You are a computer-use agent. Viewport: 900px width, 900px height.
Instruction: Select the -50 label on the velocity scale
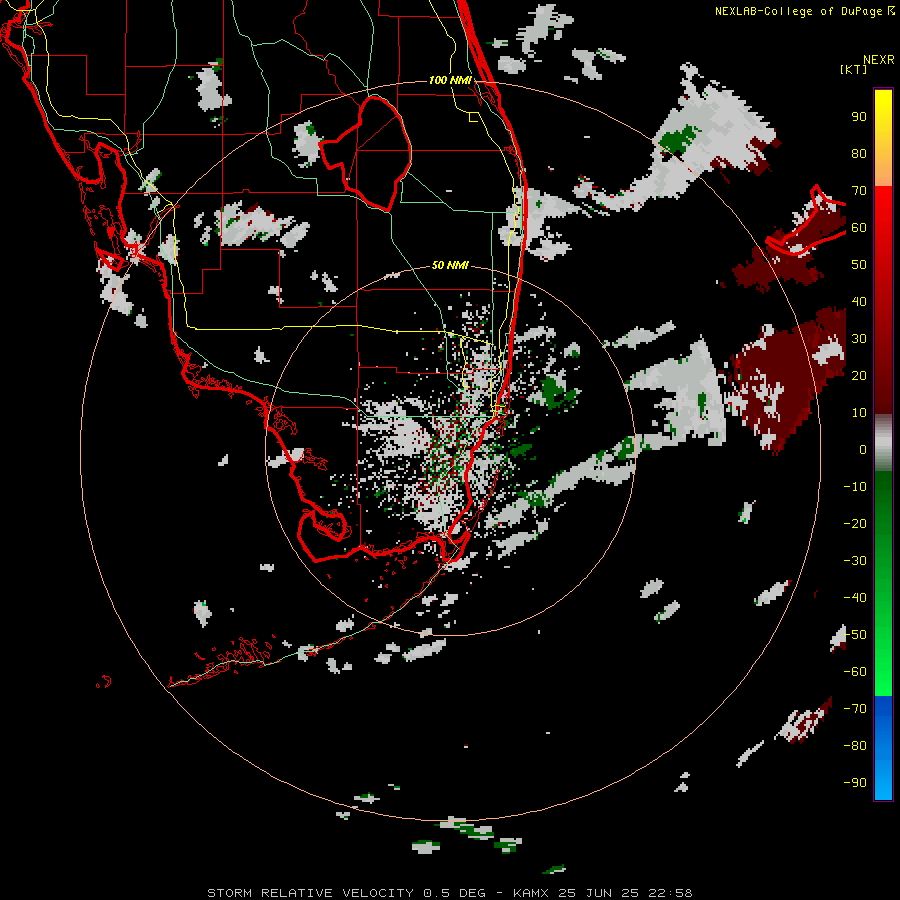click(x=855, y=635)
